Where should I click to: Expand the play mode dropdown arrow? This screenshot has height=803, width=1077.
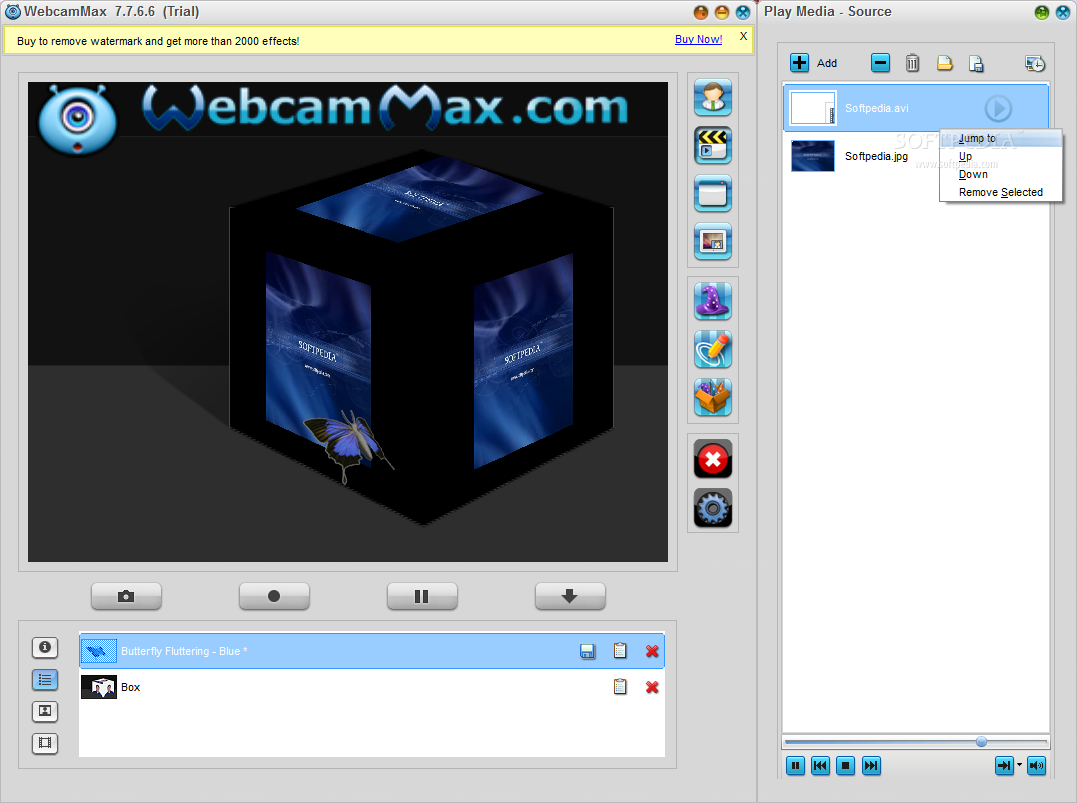(1019, 765)
